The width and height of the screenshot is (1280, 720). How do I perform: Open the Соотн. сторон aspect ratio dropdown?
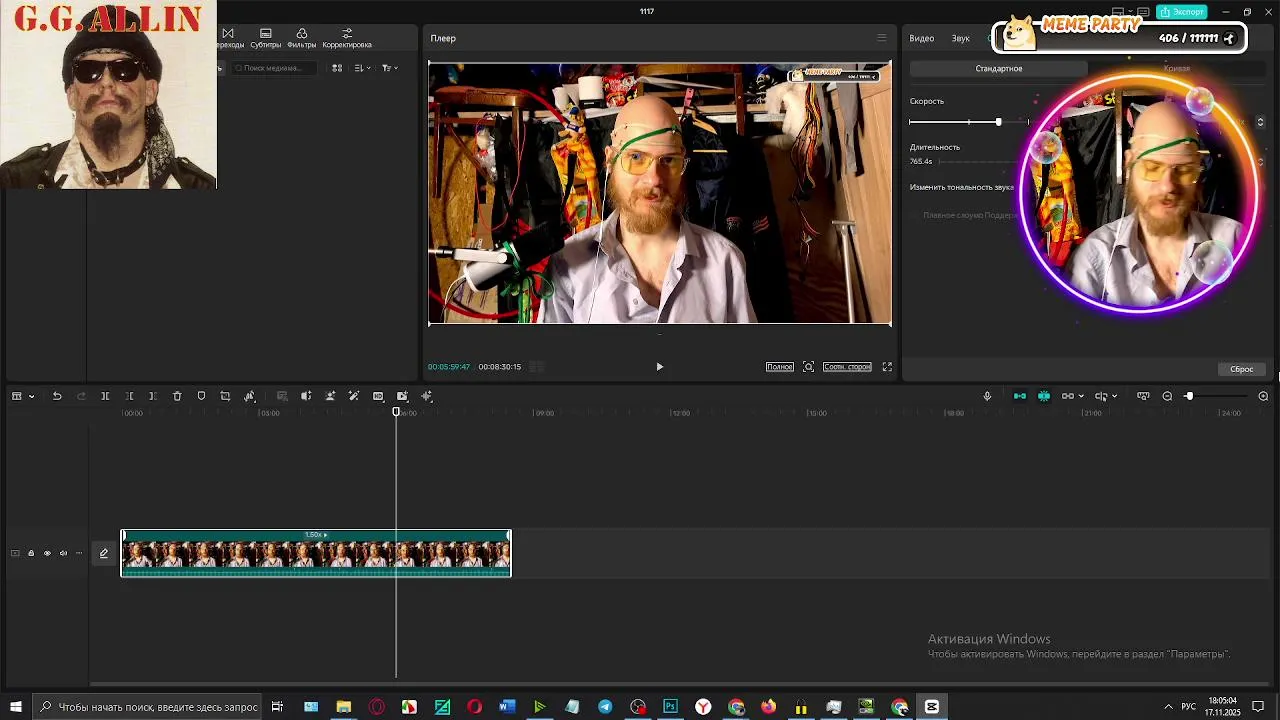[x=847, y=367]
